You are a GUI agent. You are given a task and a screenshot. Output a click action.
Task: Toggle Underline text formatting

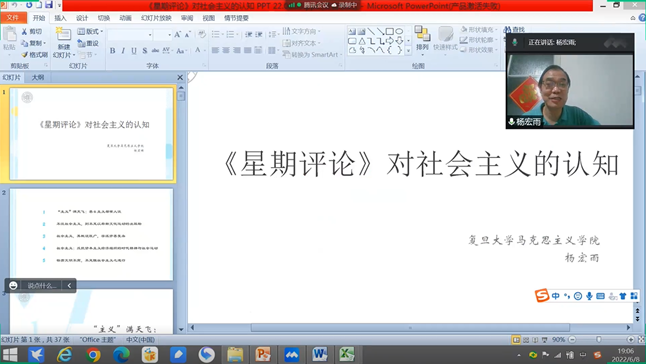pyautogui.click(x=134, y=50)
